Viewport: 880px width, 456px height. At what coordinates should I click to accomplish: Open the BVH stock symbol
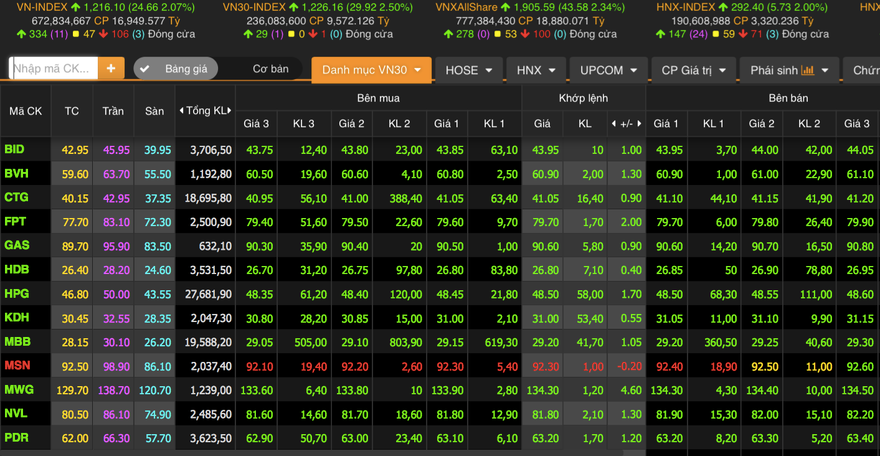pos(16,173)
